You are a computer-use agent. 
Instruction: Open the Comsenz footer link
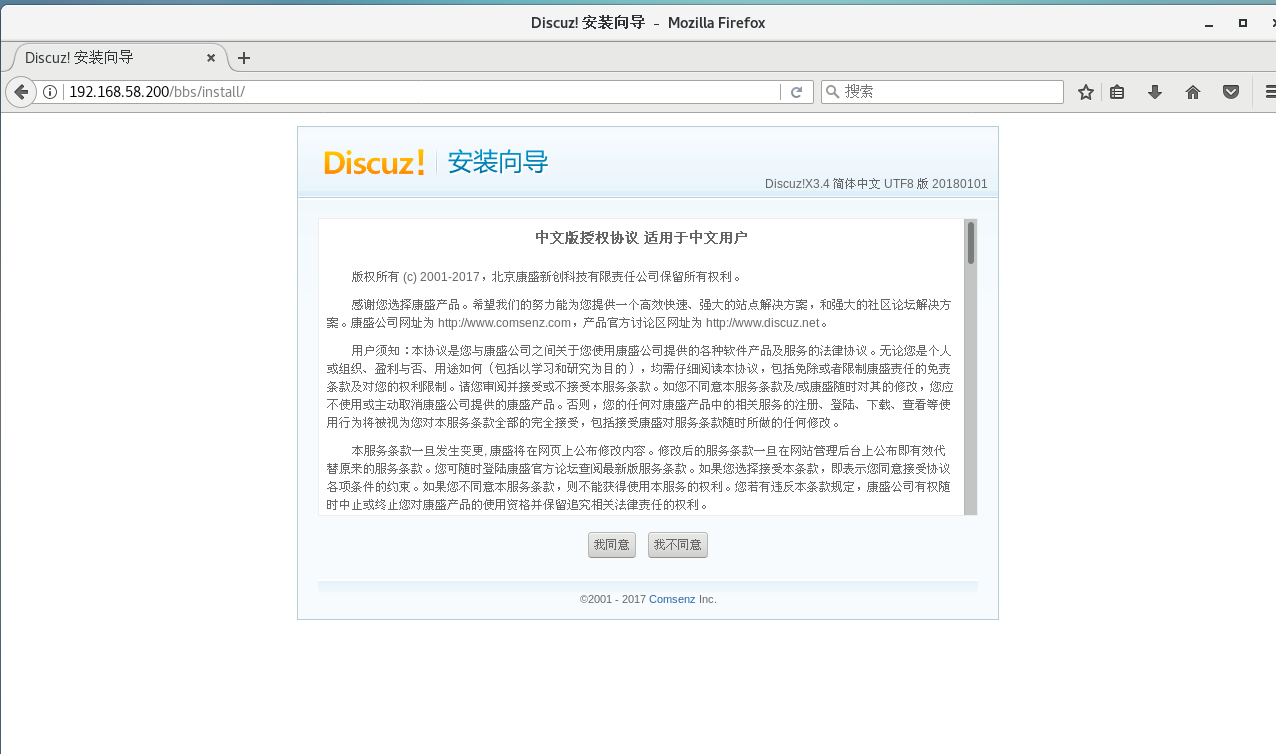click(672, 599)
